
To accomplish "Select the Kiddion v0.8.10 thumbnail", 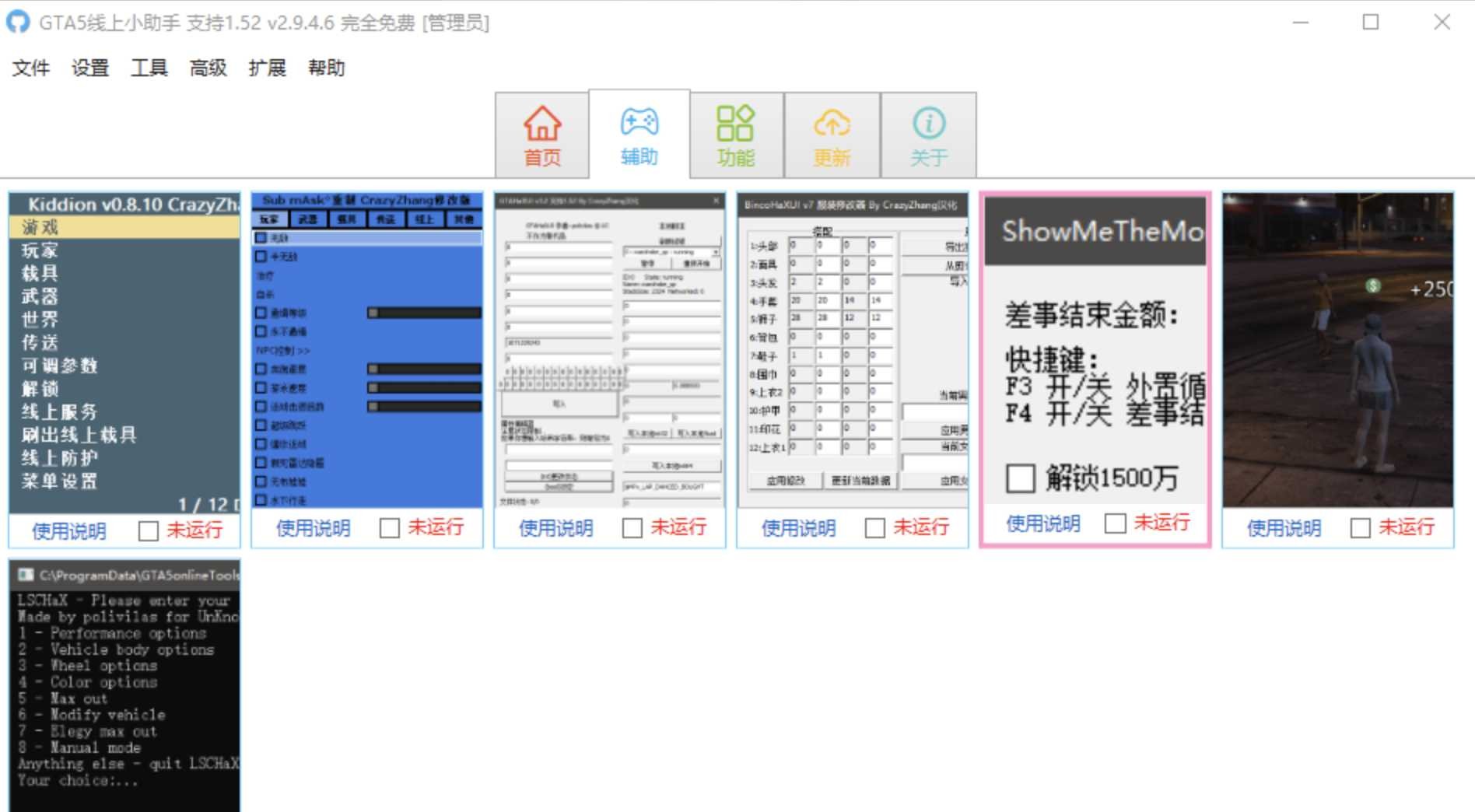I will point(124,354).
